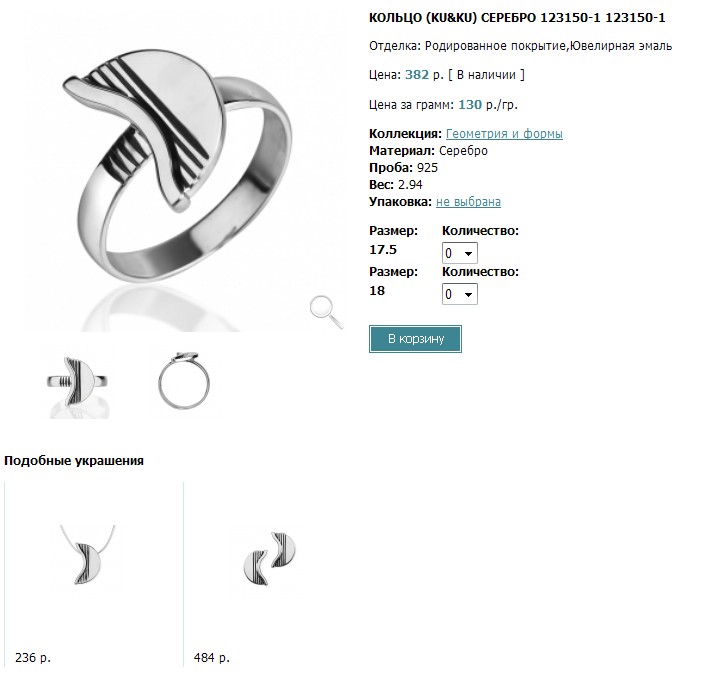Open quantity dropdown for size 18

[459, 294]
